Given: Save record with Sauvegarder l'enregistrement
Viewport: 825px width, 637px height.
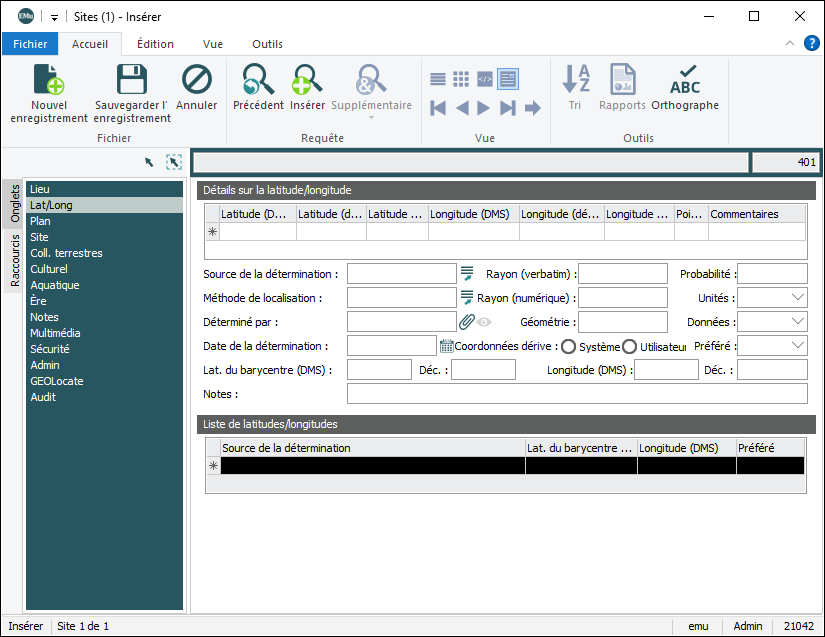Looking at the screenshot, I should [132, 80].
